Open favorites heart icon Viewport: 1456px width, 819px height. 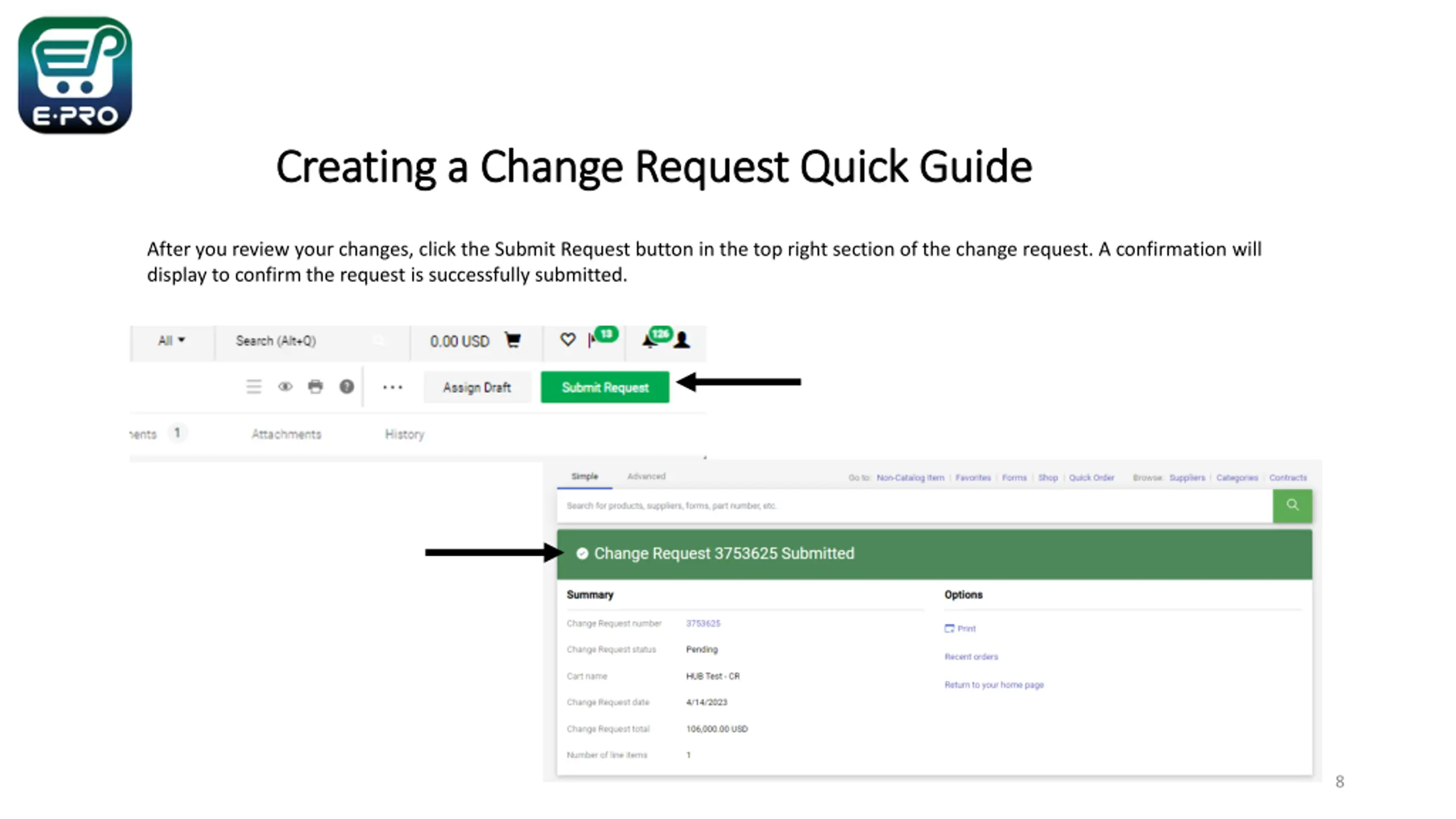[568, 340]
